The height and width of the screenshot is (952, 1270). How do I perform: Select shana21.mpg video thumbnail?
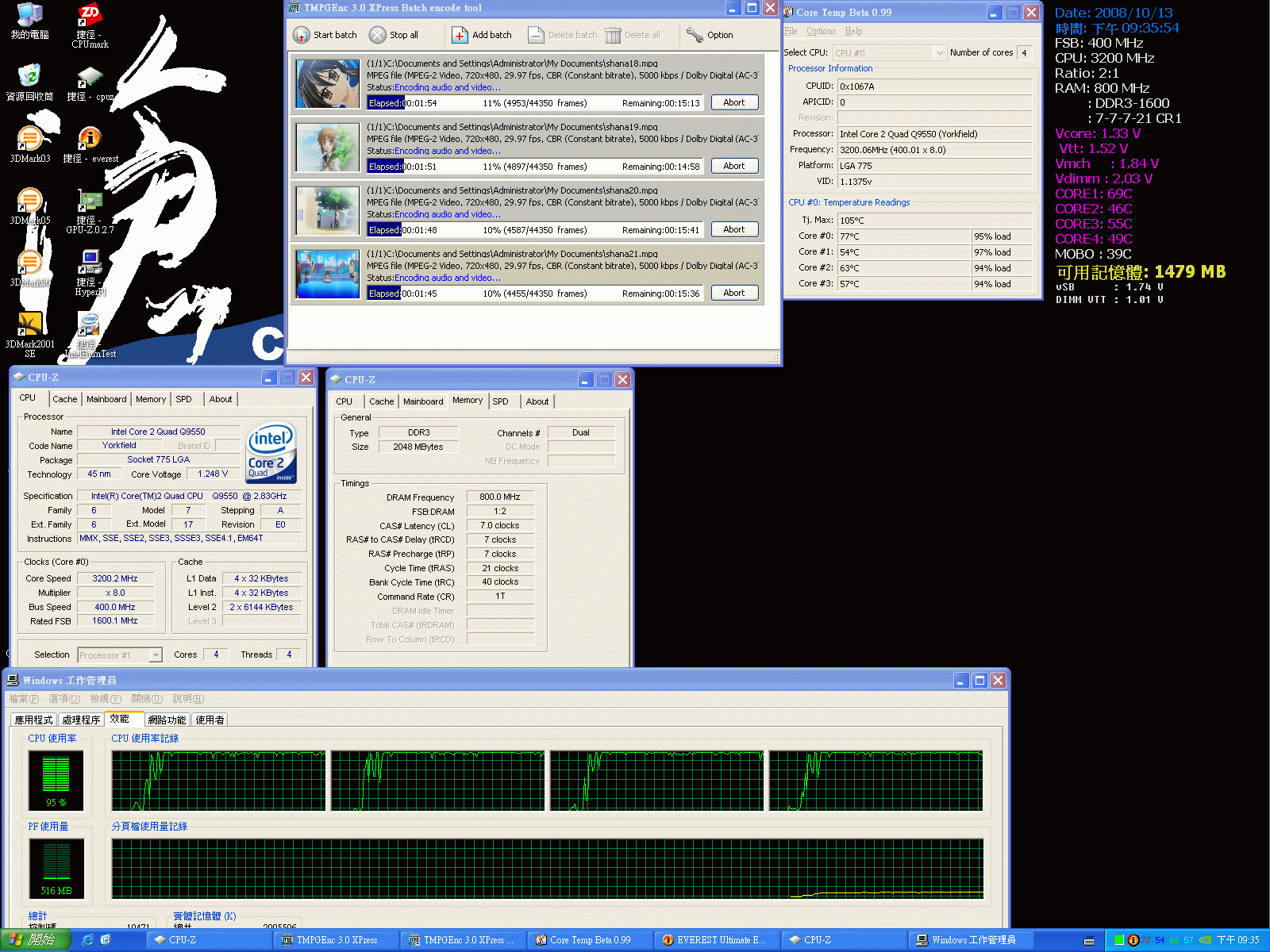tap(328, 274)
